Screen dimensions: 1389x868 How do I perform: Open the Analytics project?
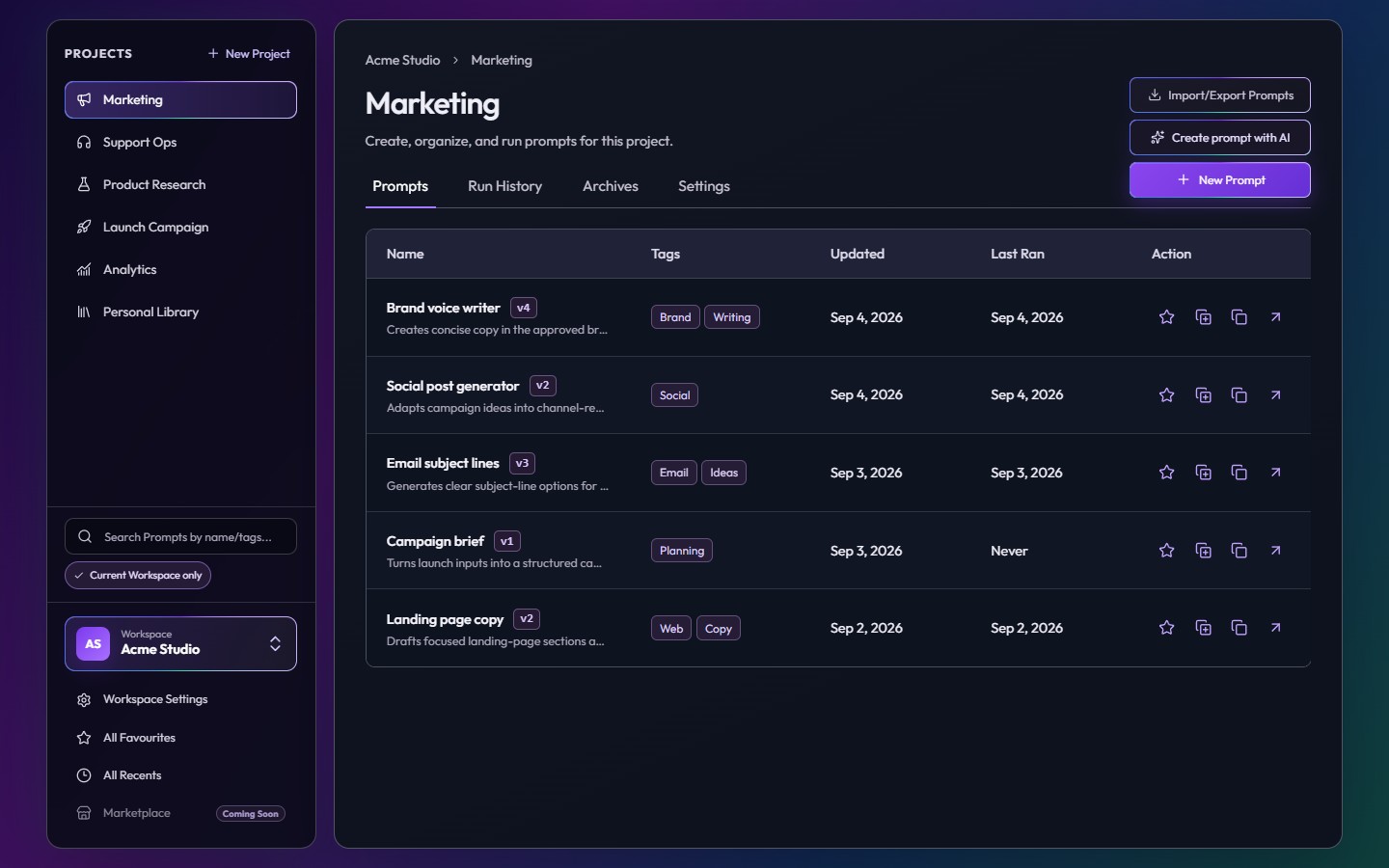pyautogui.click(x=180, y=270)
